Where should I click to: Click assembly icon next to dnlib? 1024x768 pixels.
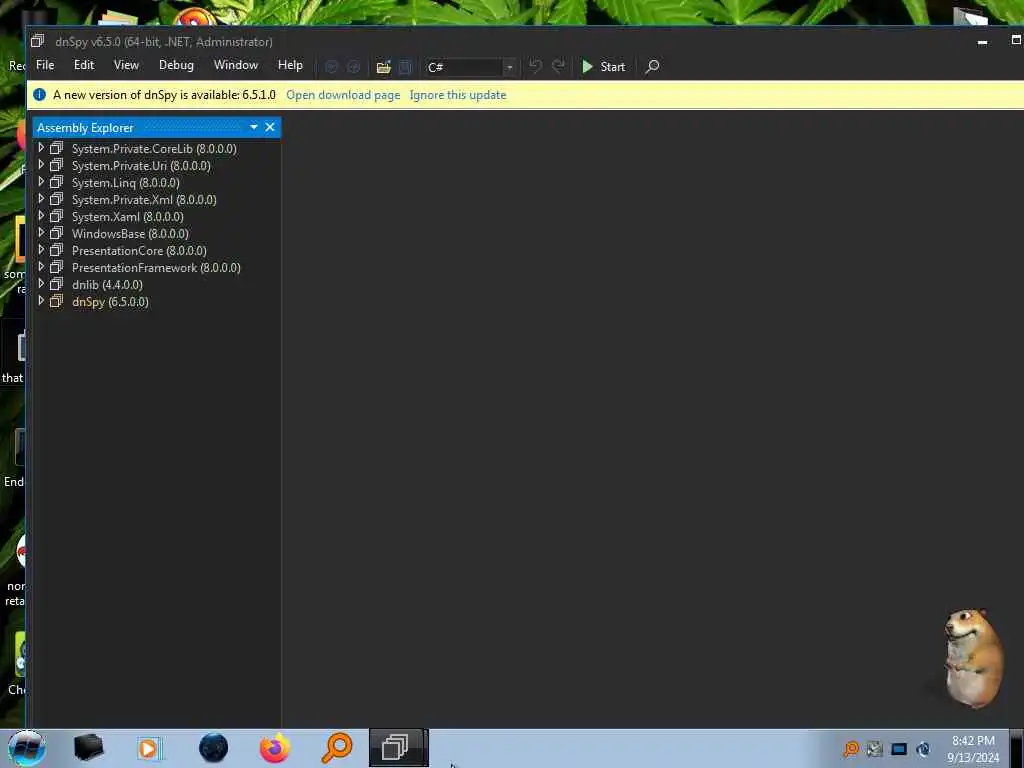tap(57, 284)
